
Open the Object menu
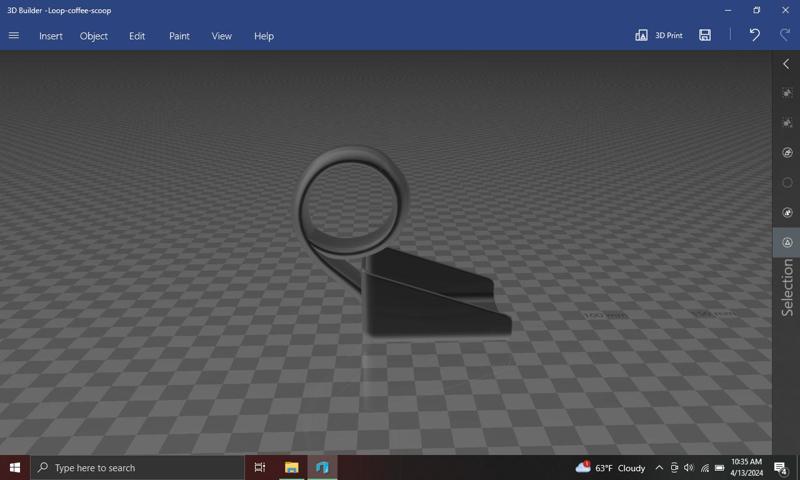point(93,36)
